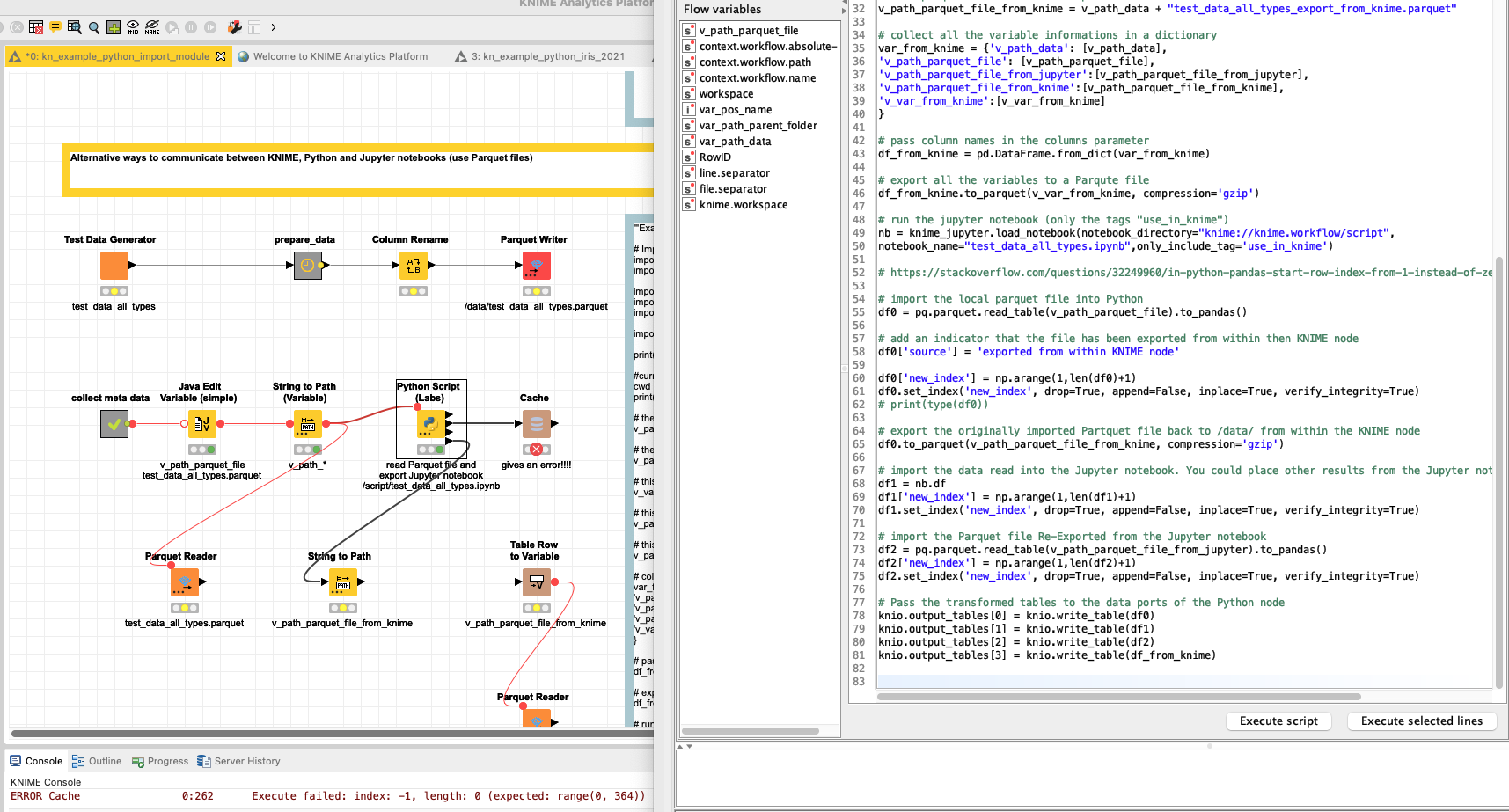Select the String to Path (Variable) node
The height and width of the screenshot is (812, 1509).
coord(308,423)
